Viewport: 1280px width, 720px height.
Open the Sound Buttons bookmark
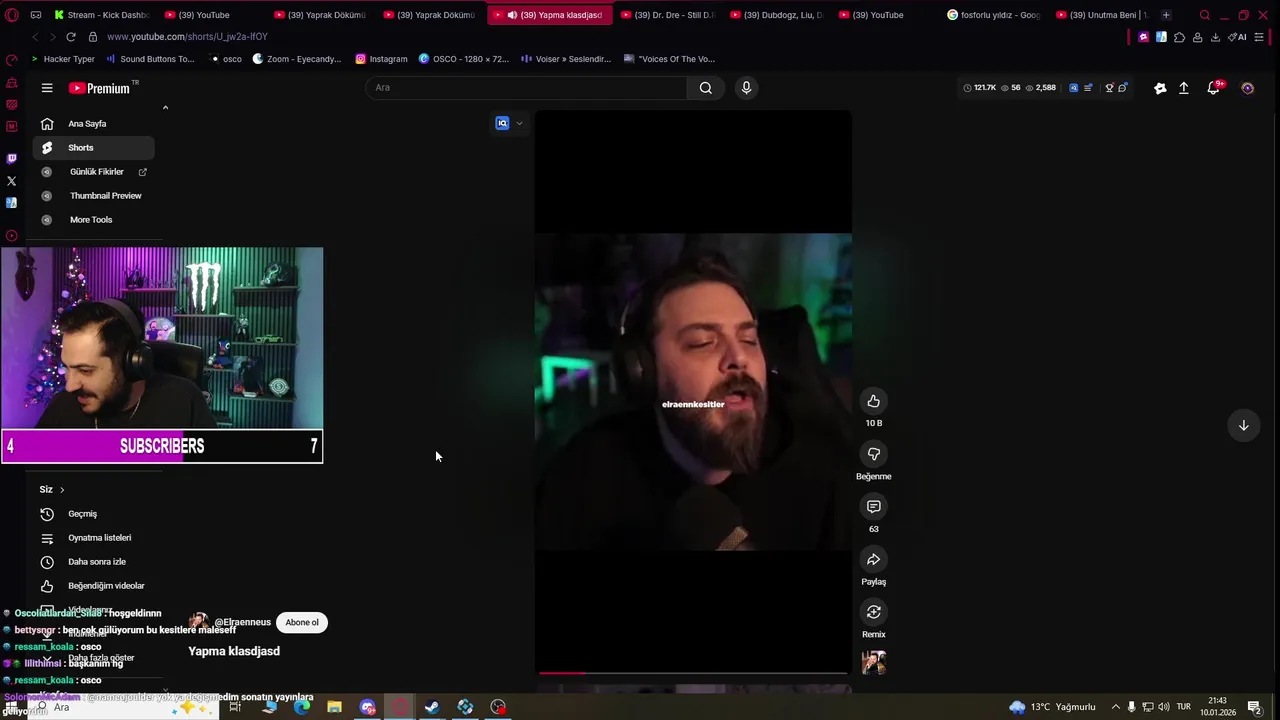150,59
